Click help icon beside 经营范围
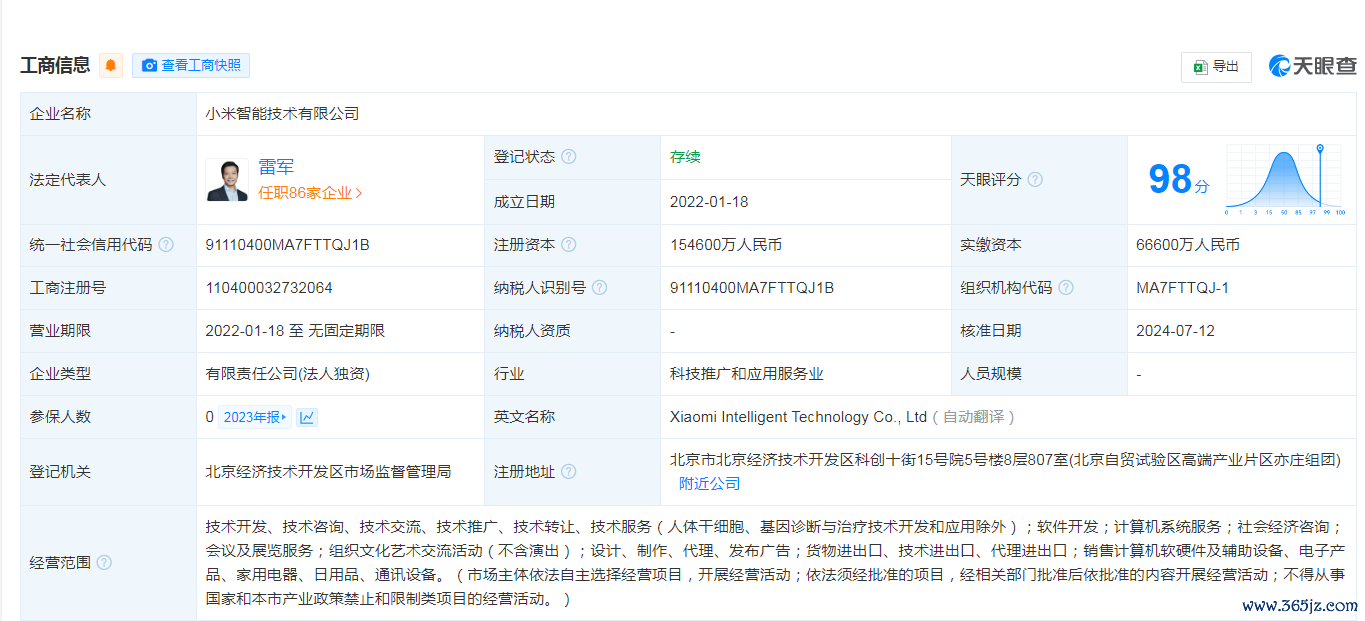 click(x=104, y=563)
